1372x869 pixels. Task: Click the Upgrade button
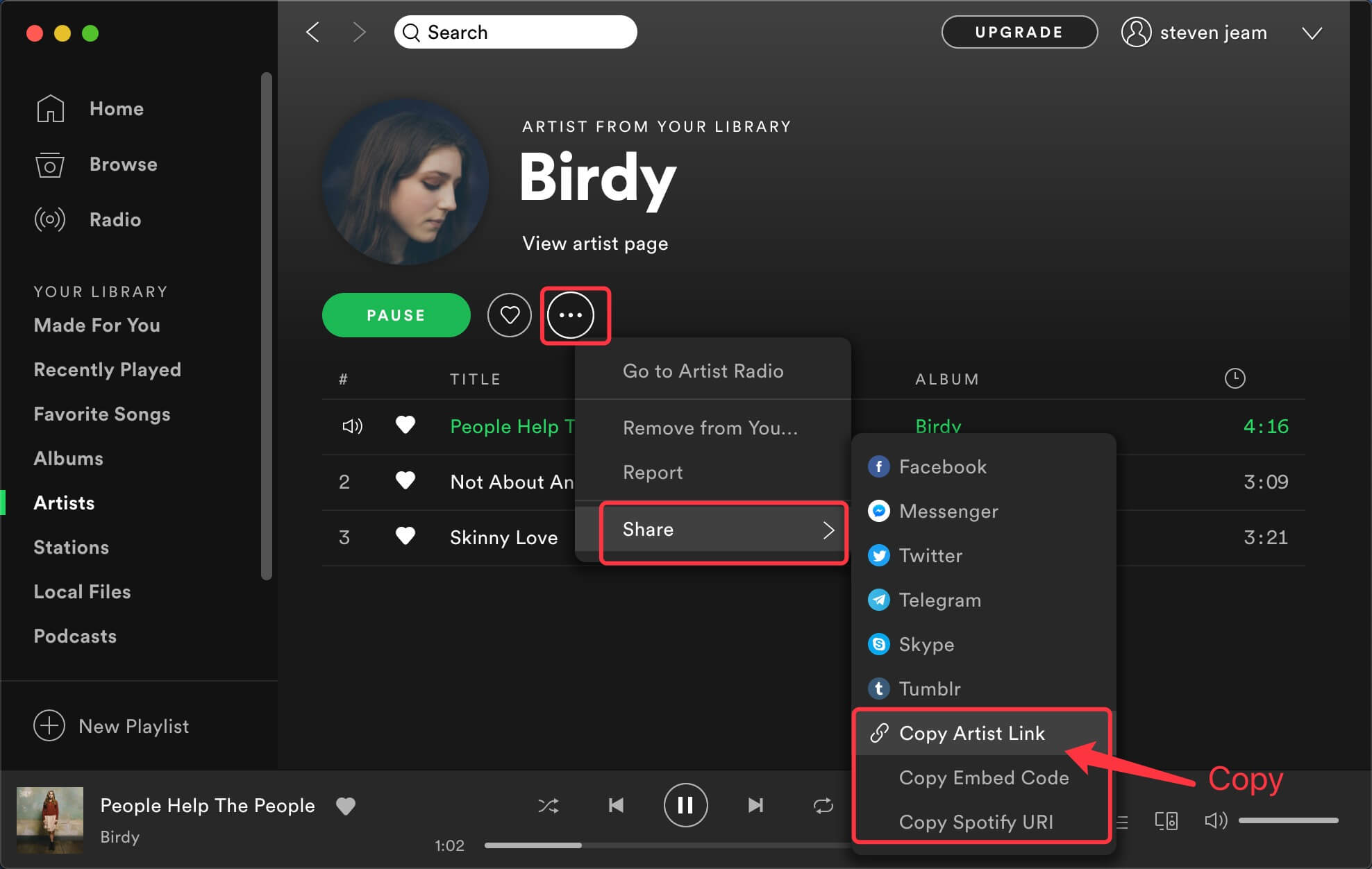pos(1018,32)
